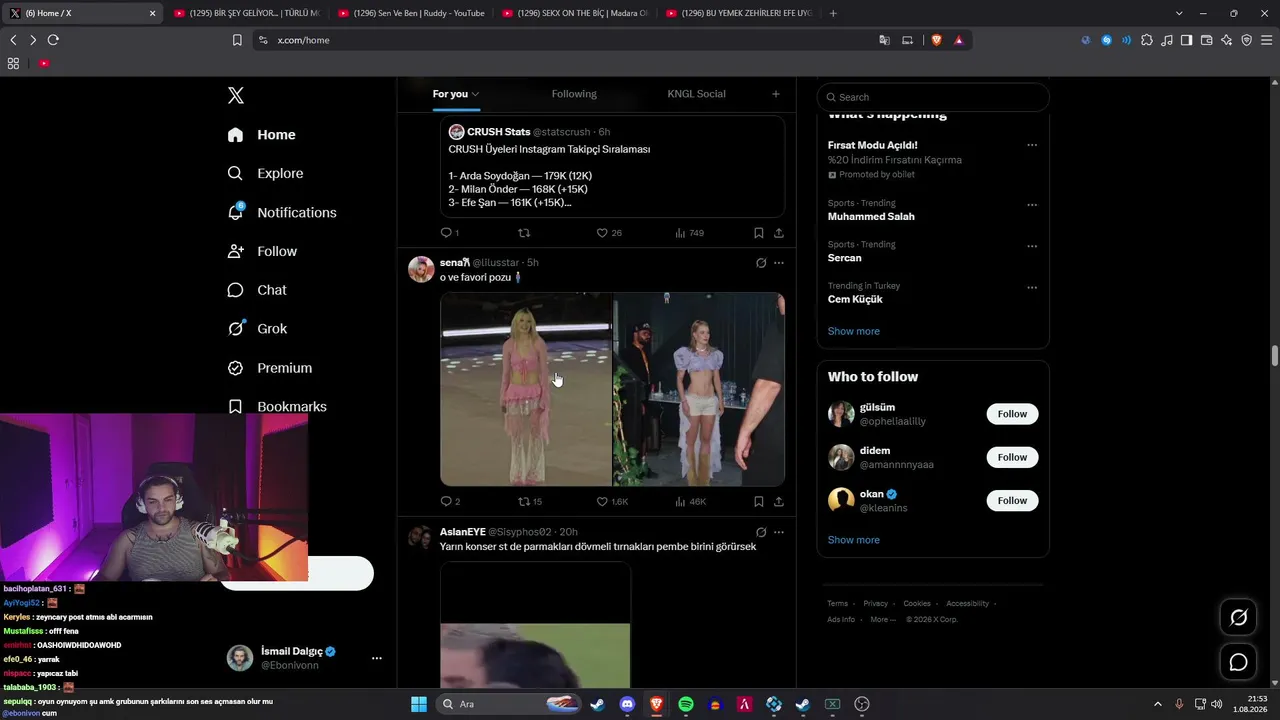Image resolution: width=1280 pixels, height=720 pixels.
Task: Follow didem
Action: [1012, 457]
